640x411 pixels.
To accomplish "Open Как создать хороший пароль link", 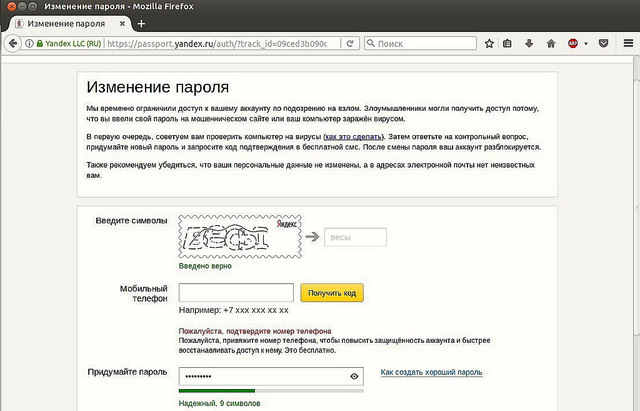I will tap(431, 372).
